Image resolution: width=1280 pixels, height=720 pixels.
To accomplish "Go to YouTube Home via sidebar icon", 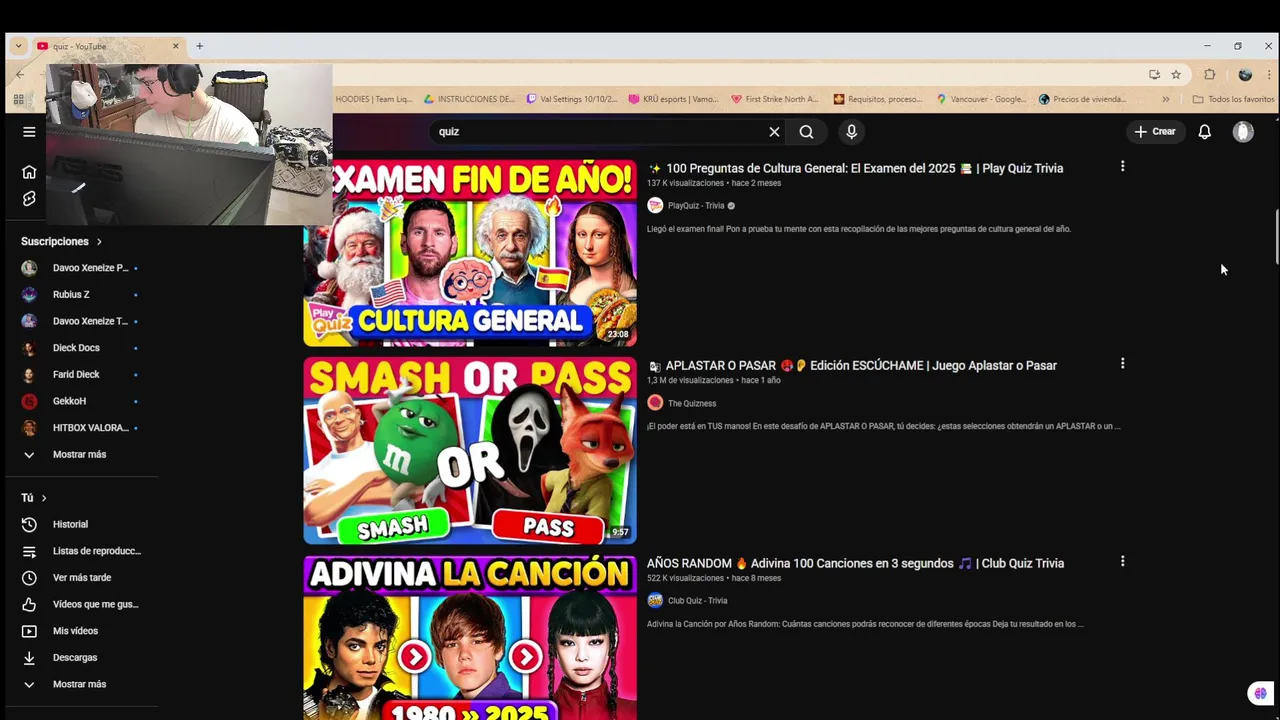I will tap(29, 172).
